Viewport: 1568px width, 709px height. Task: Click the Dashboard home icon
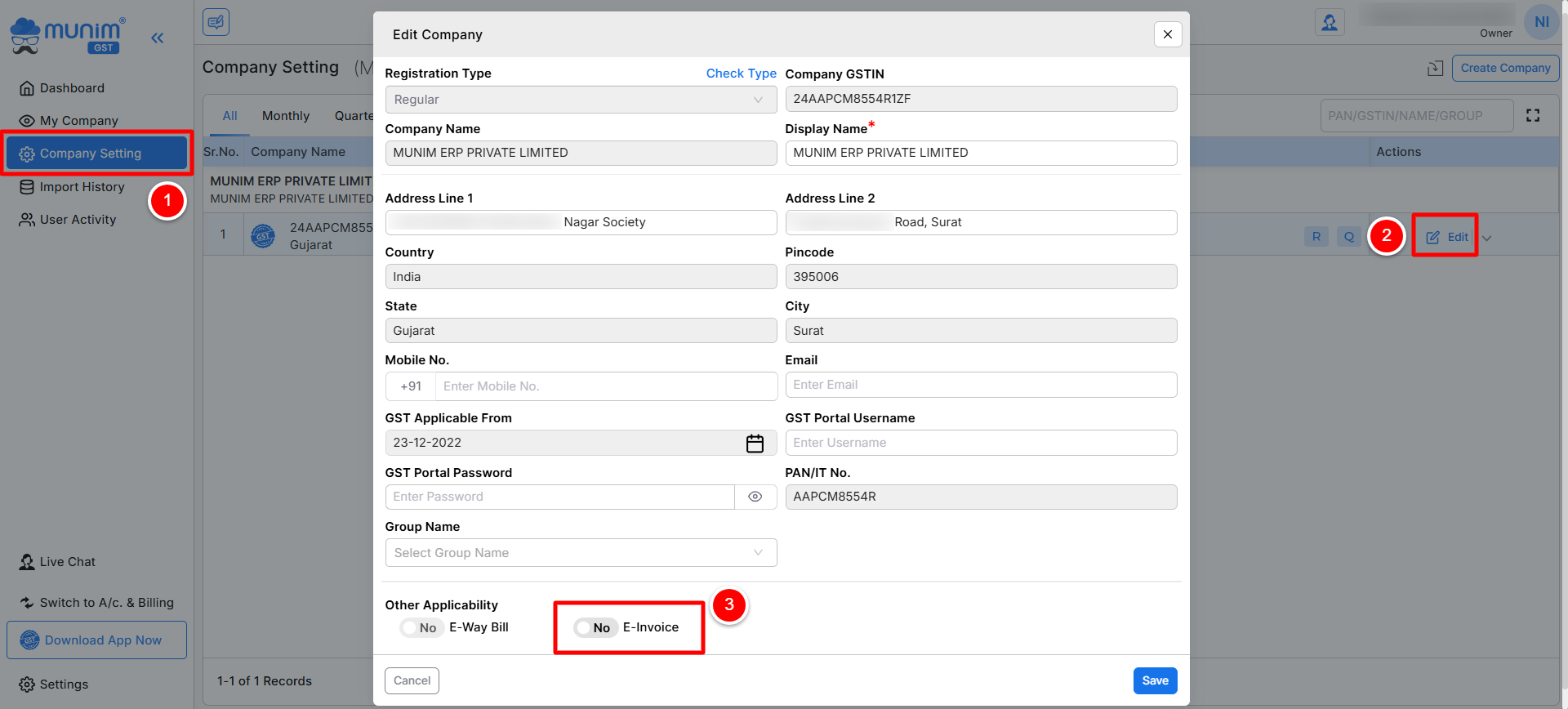[27, 88]
